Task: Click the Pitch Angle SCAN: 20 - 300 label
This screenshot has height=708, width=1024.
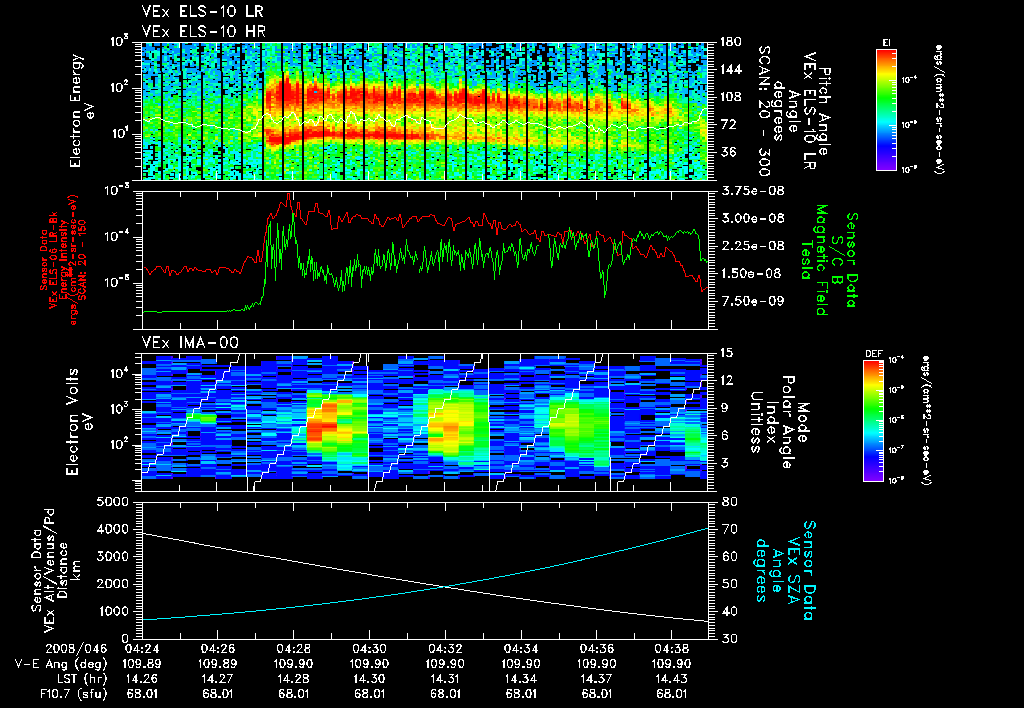Action: coord(793,111)
